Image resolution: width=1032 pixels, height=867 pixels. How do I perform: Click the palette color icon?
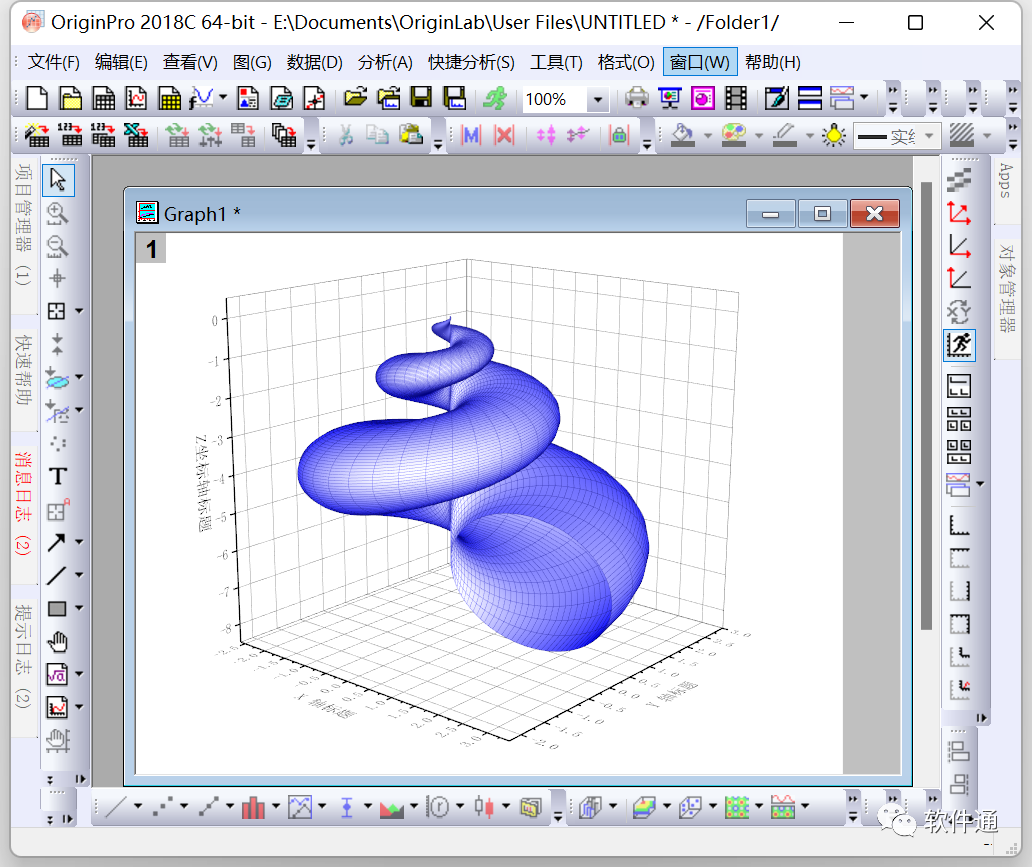(734, 136)
